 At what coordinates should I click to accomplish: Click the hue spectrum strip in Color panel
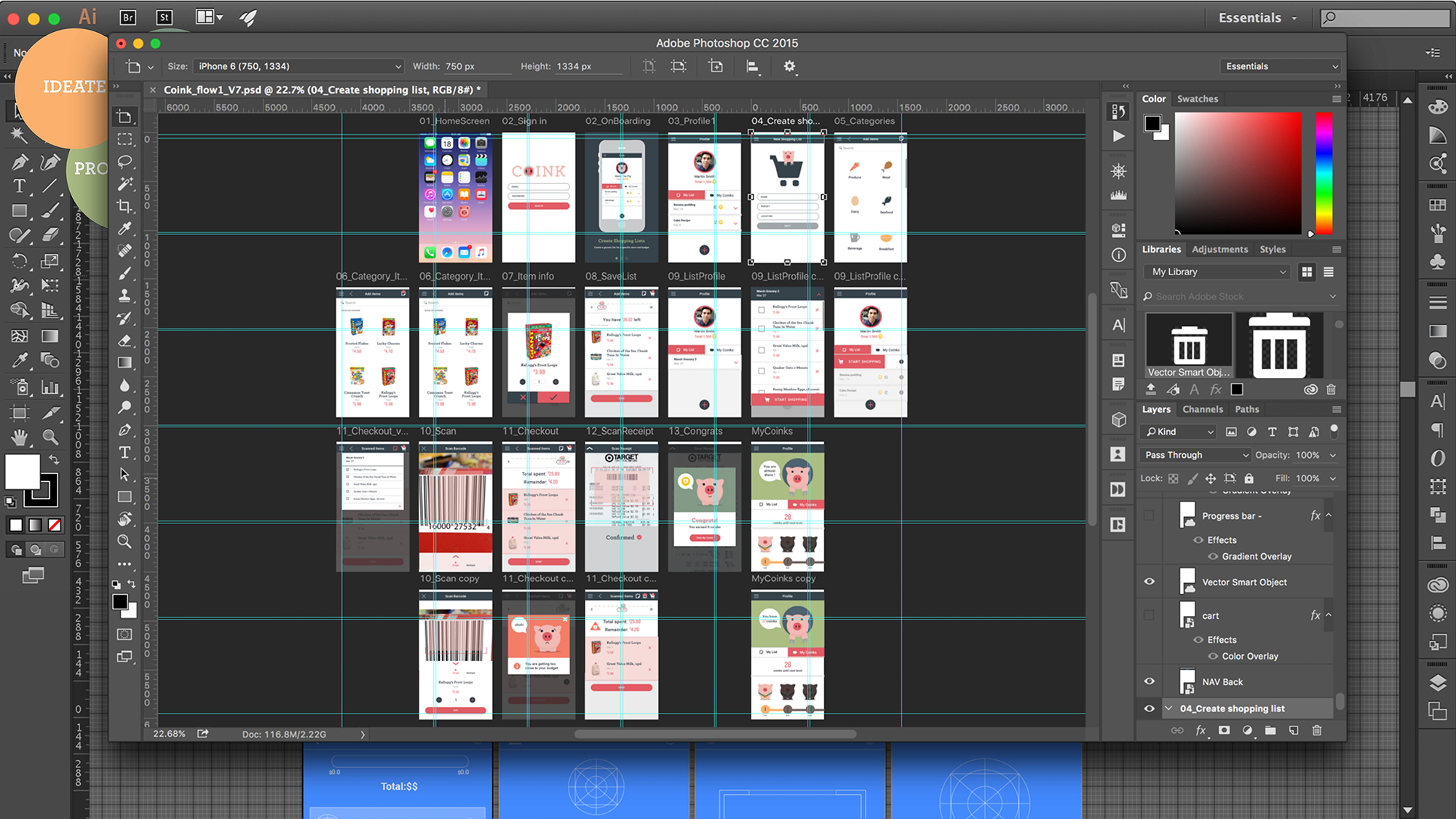click(x=1324, y=173)
